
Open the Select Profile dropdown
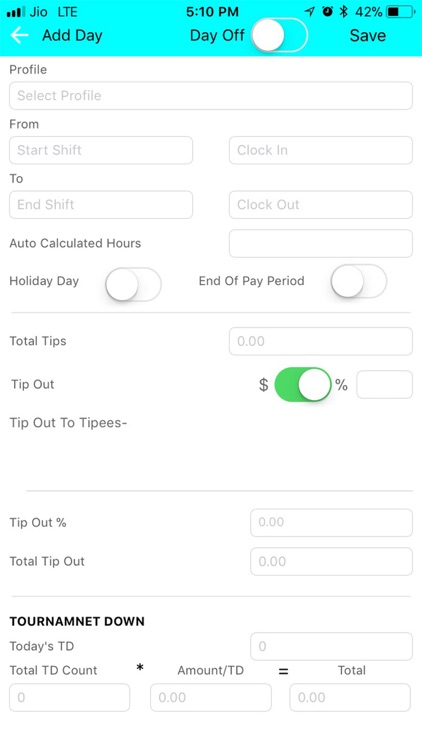(x=211, y=96)
